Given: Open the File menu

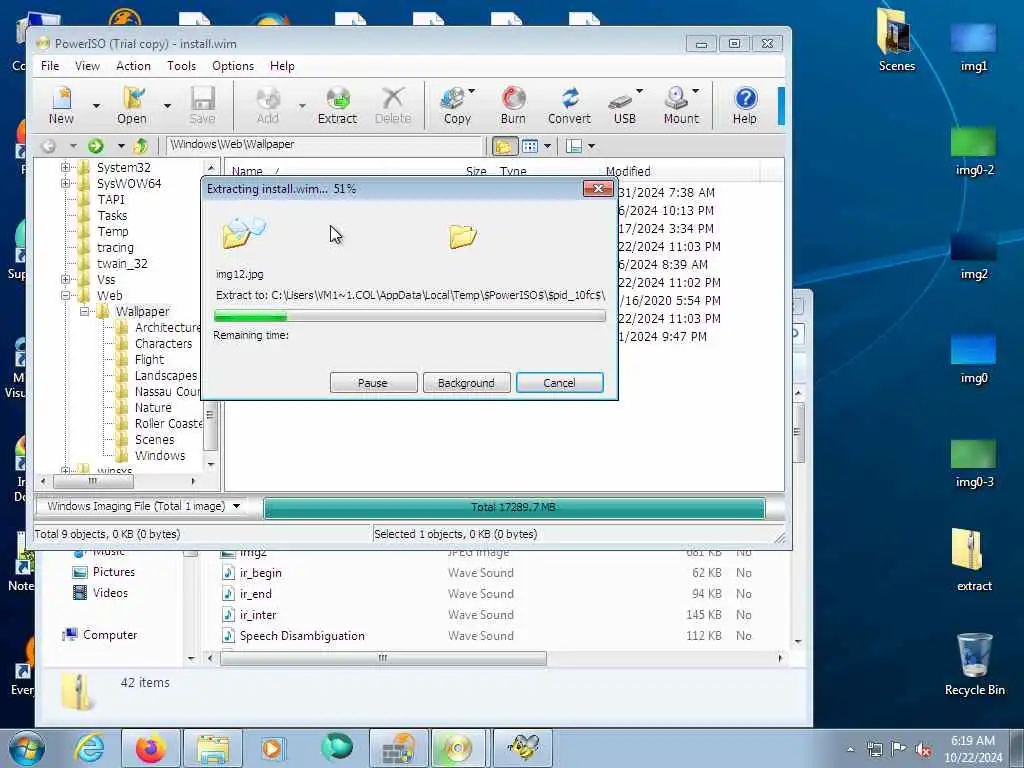Looking at the screenshot, I should (x=50, y=66).
